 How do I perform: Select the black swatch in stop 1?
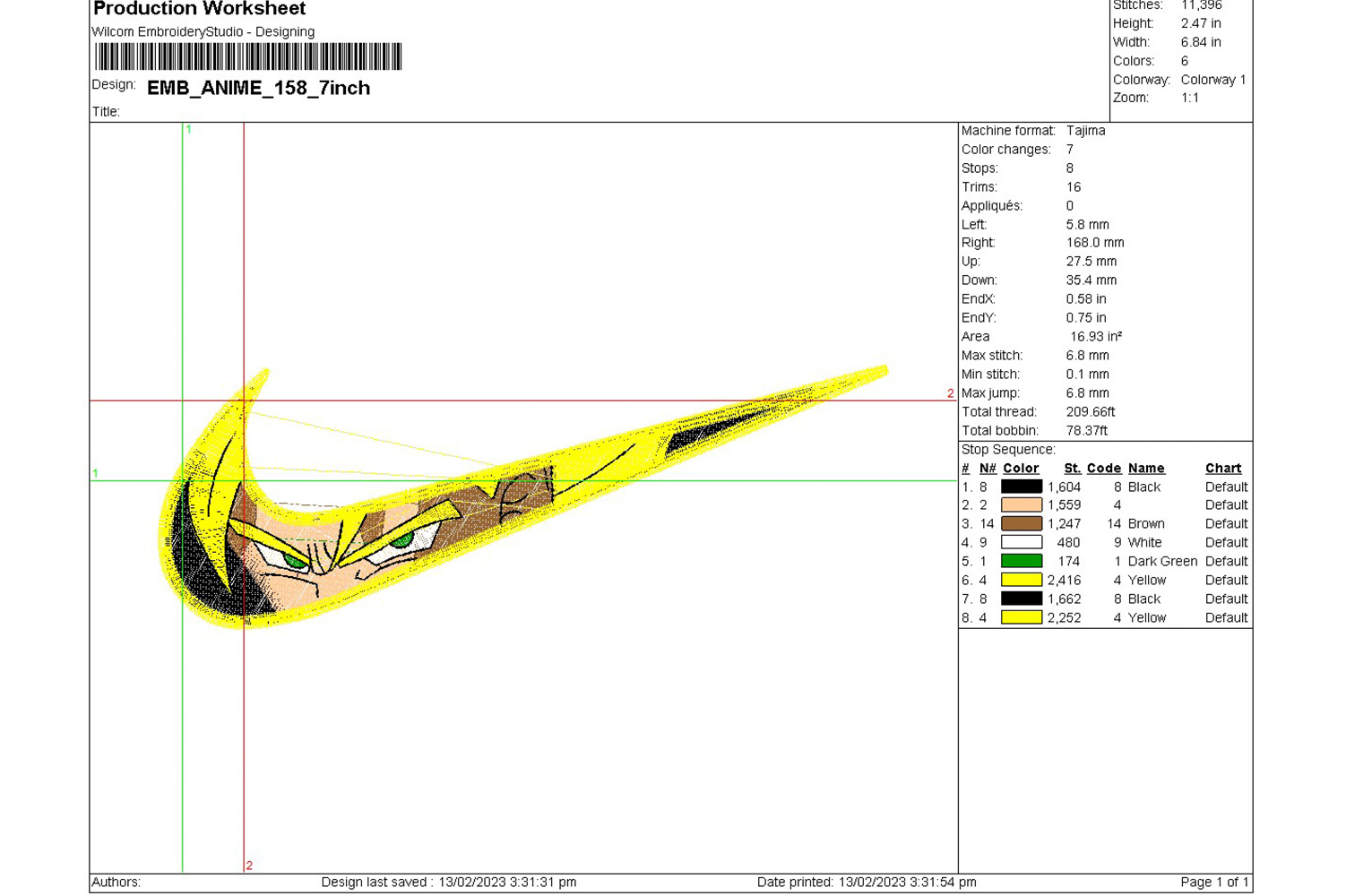click(x=1021, y=487)
